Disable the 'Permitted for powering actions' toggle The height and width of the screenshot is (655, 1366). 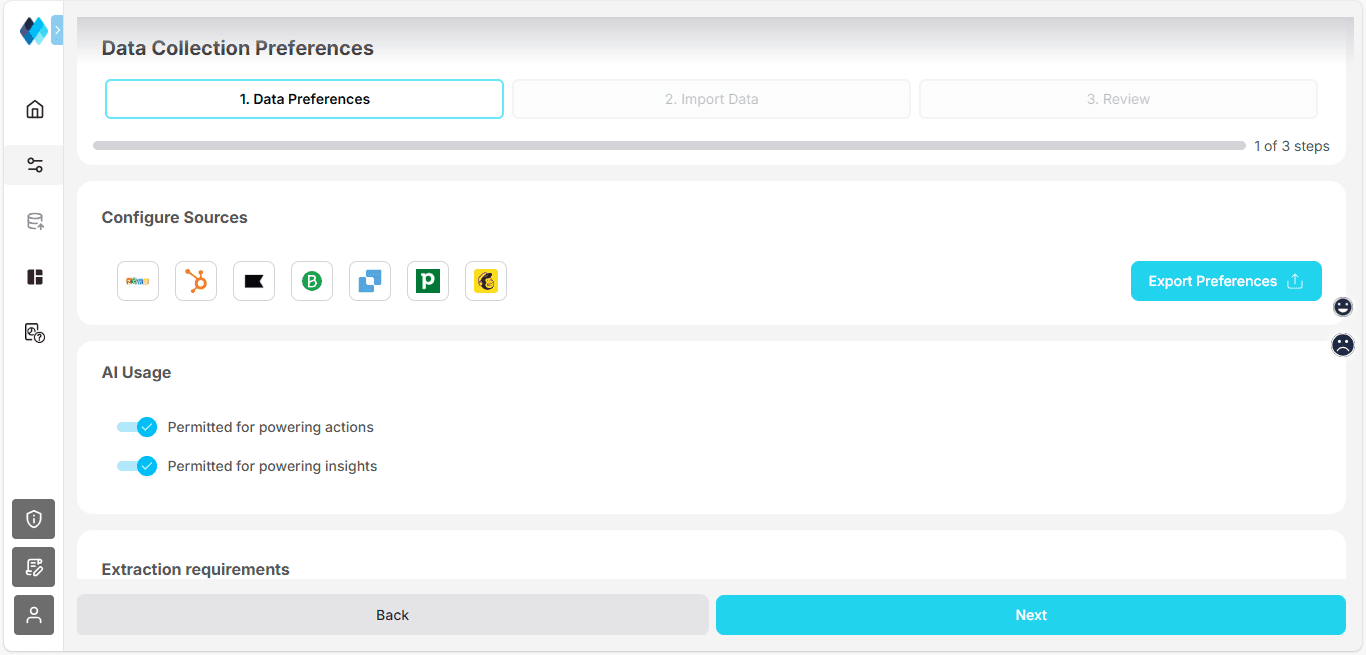point(137,427)
